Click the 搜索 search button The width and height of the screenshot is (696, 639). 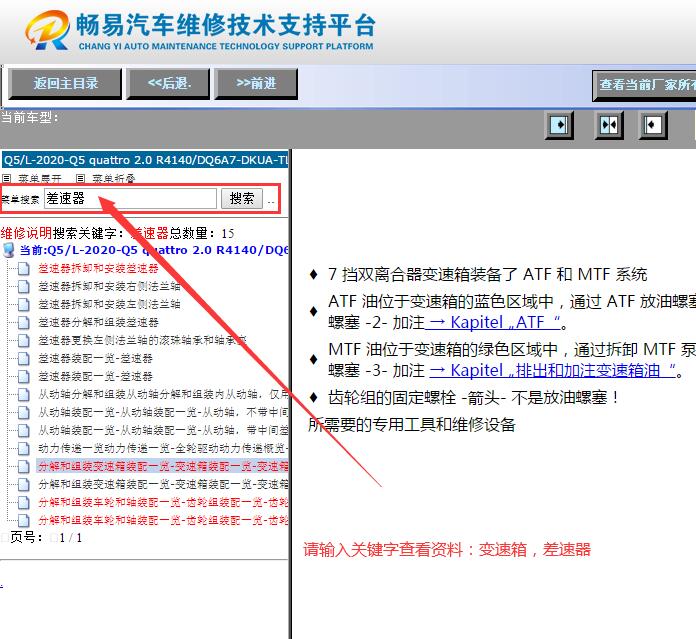(x=241, y=199)
